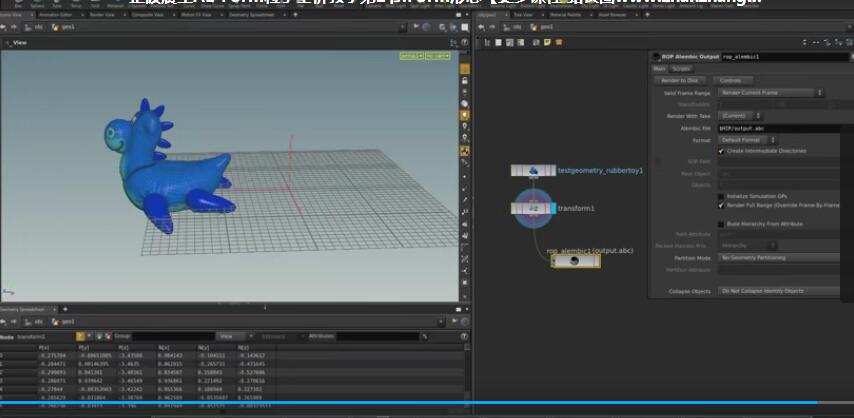Screen dimensions: 854x418
Task: Click the Render to Disk button
Action: (x=680, y=80)
